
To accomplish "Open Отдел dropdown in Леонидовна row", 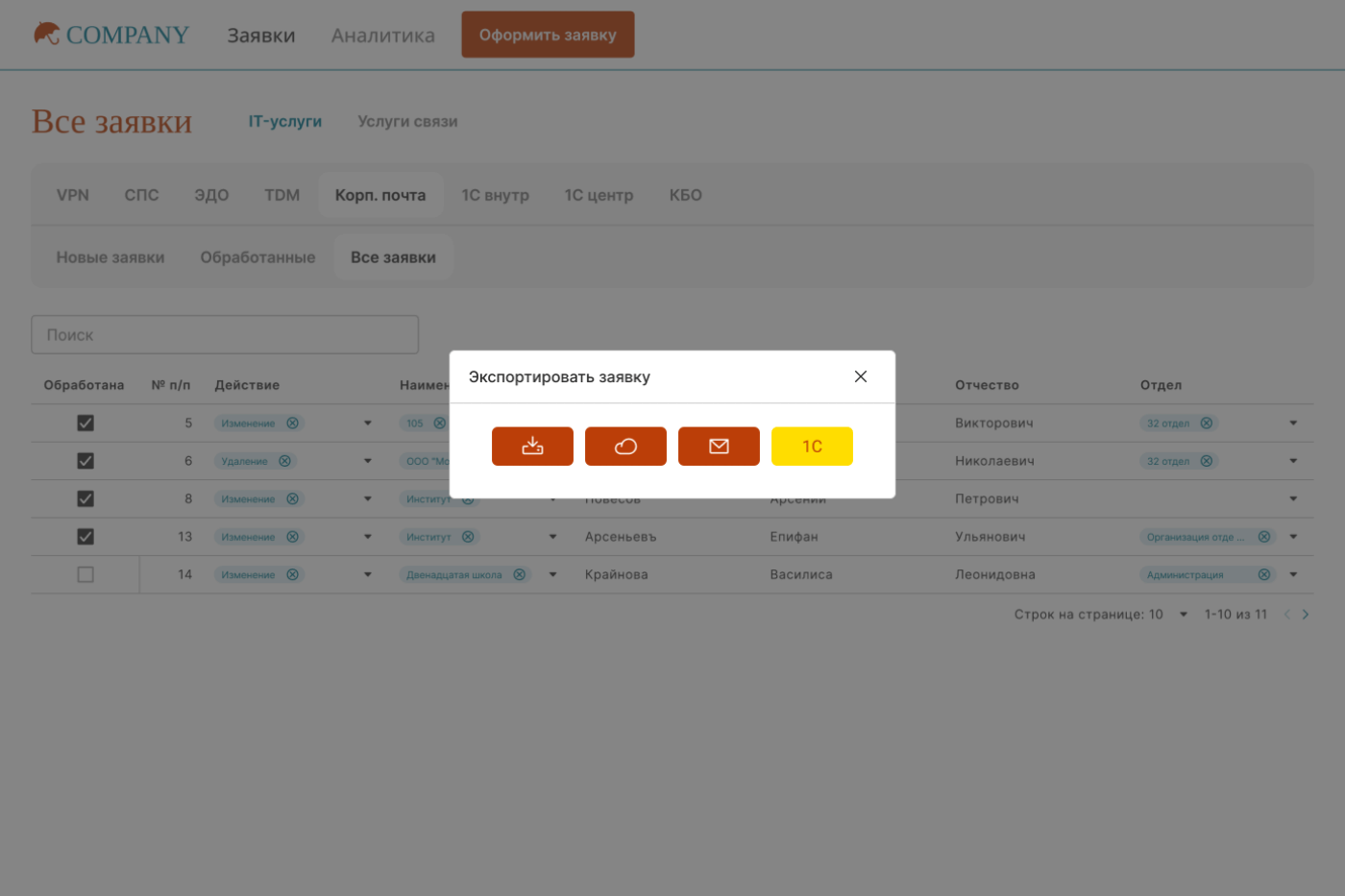I will click(x=1293, y=574).
